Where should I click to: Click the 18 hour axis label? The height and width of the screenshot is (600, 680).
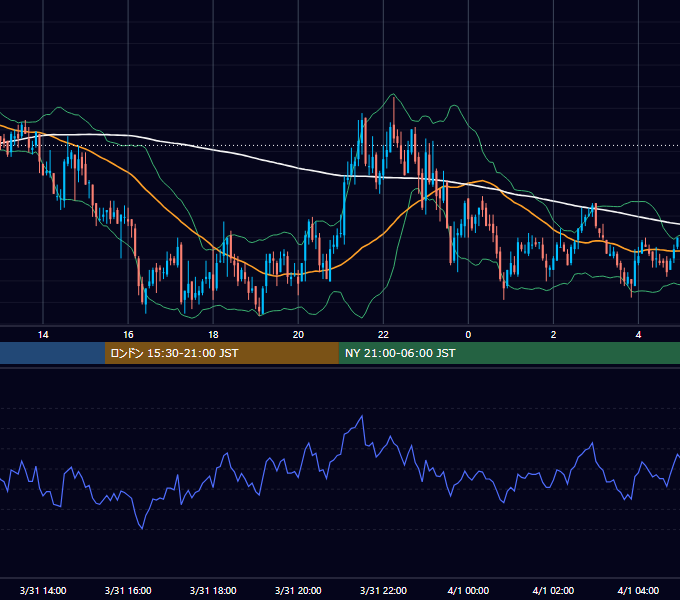click(x=213, y=335)
